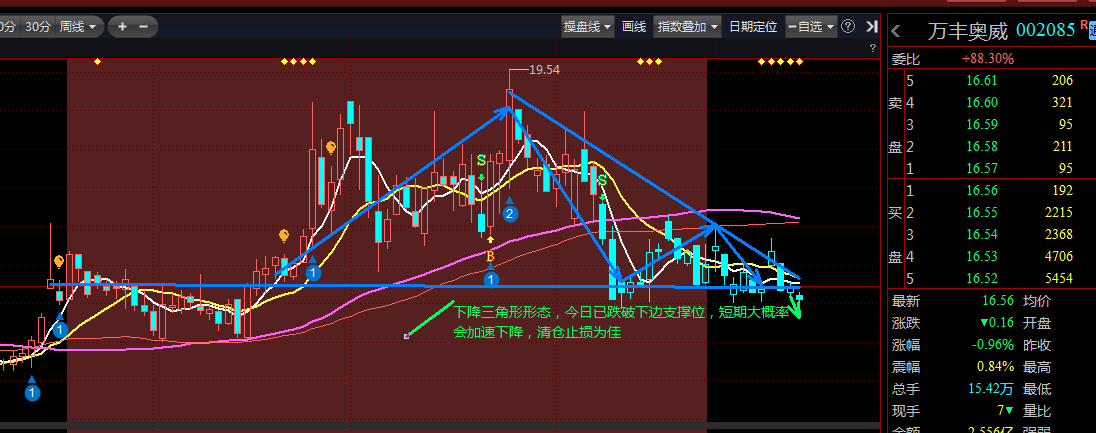This screenshot has height=433, width=1096.
Task: Click buy level 1 volume 192
Action: (x=1062, y=190)
